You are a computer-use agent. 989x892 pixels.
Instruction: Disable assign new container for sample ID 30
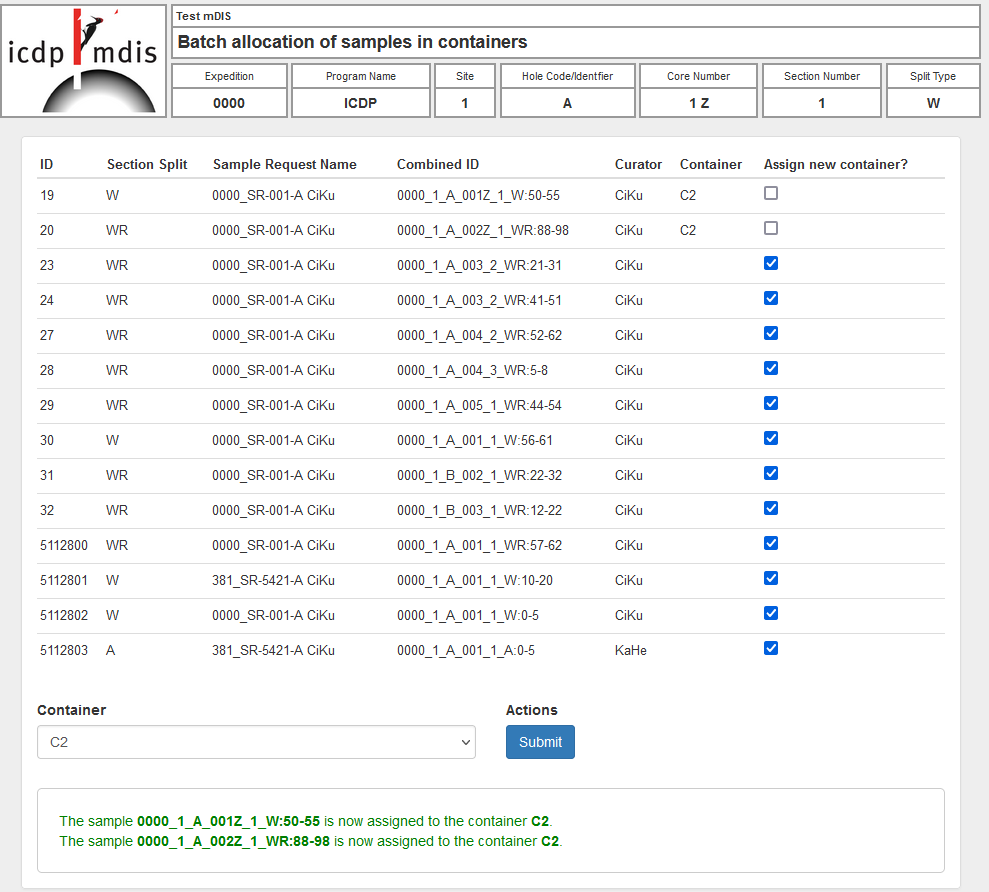pos(770,438)
